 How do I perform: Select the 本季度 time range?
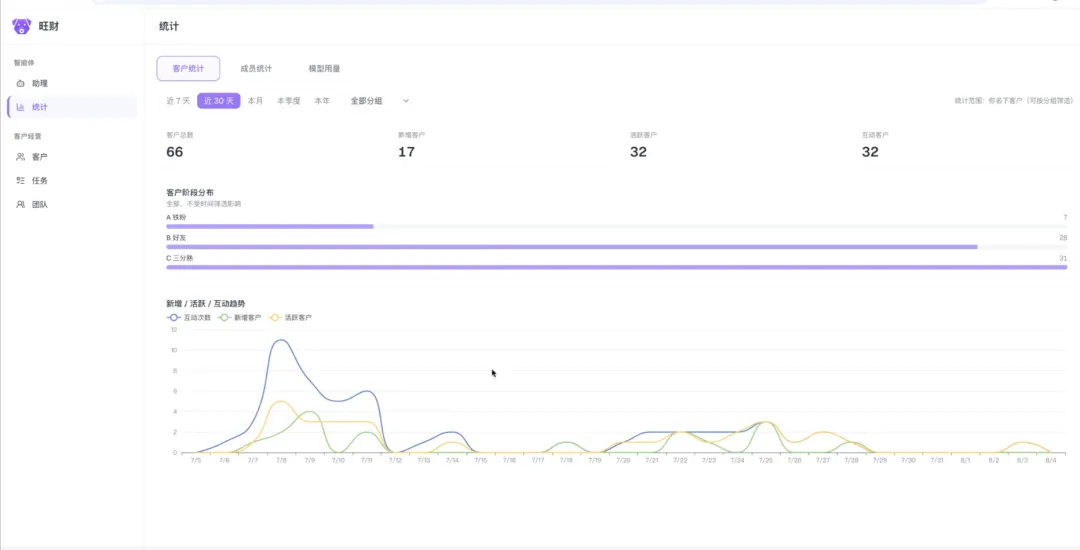pyautogui.click(x=289, y=101)
